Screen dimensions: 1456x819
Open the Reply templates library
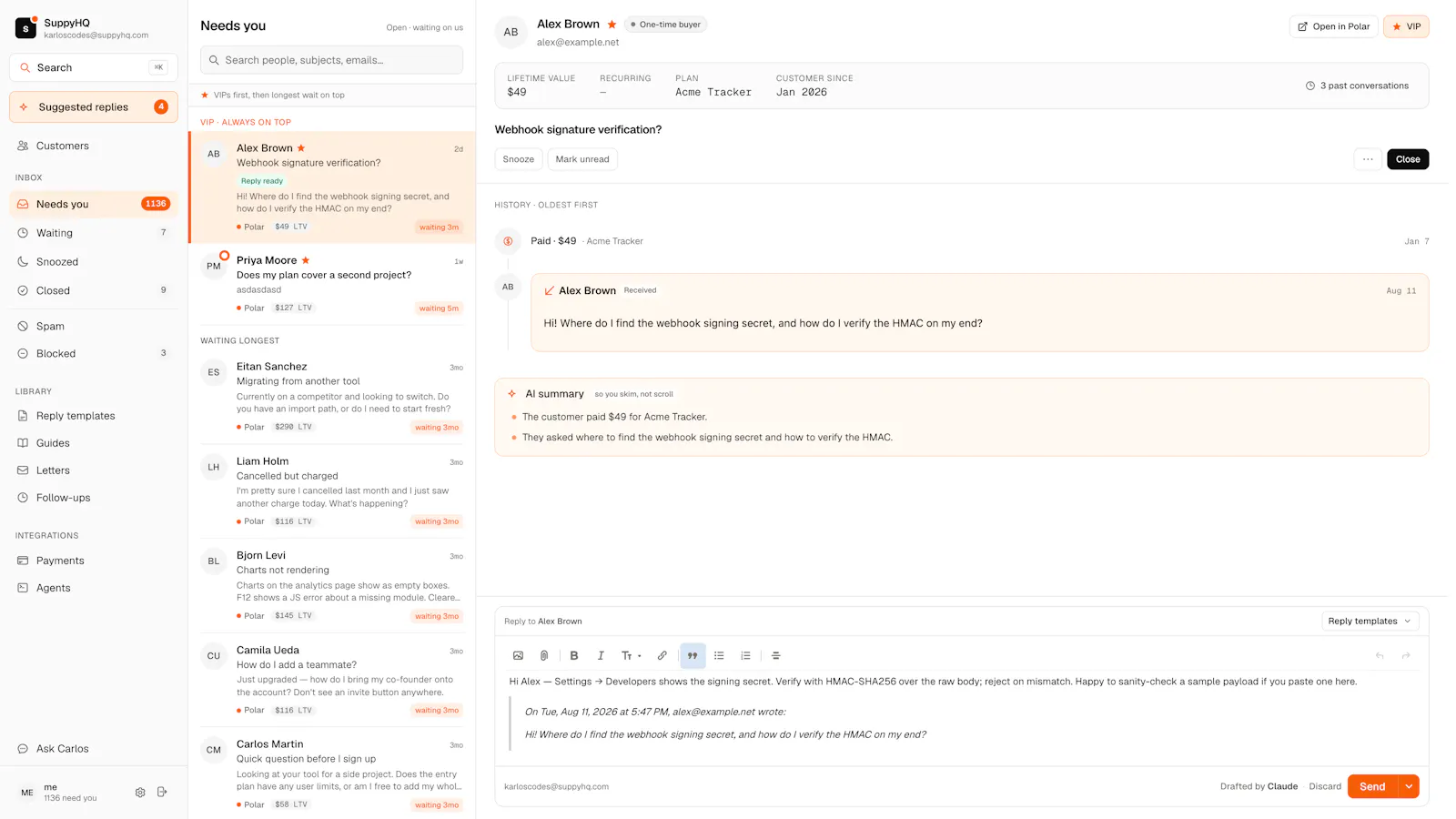94,416
